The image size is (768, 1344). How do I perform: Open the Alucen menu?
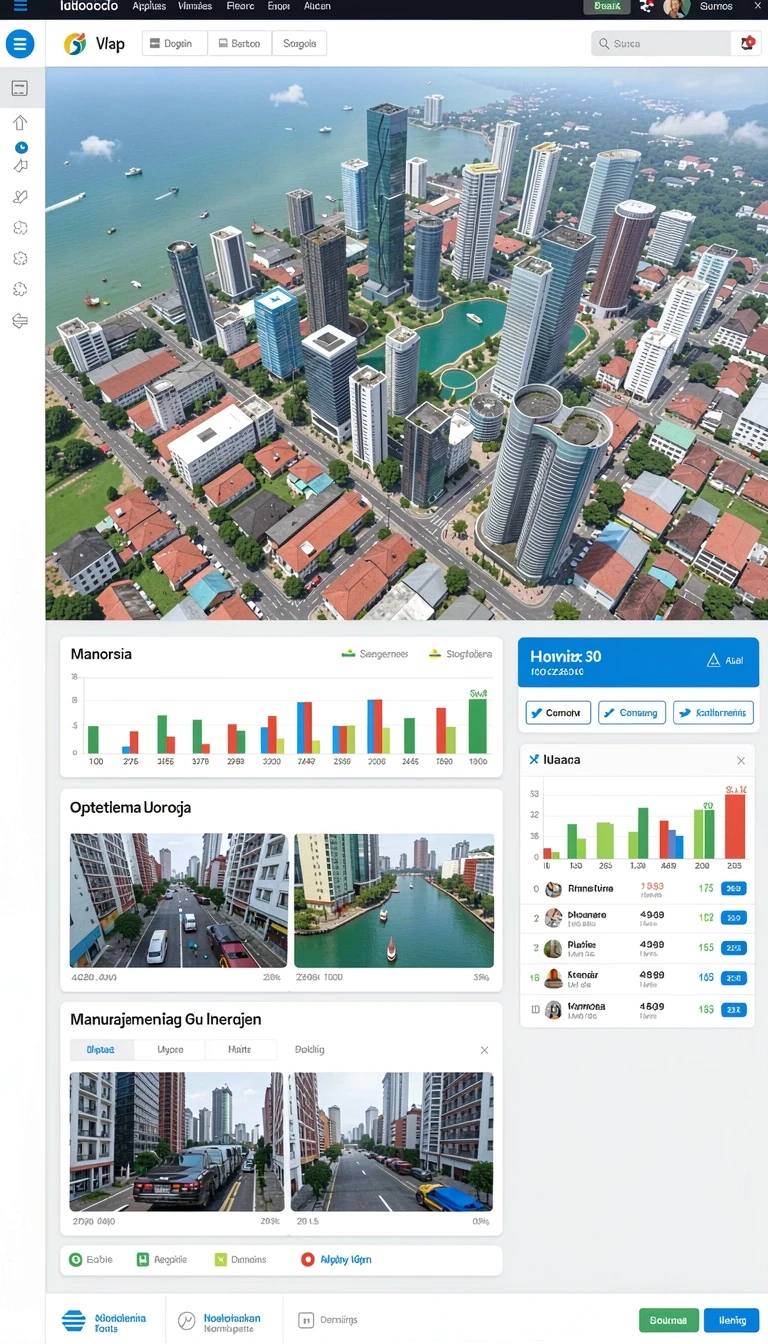click(317, 6)
